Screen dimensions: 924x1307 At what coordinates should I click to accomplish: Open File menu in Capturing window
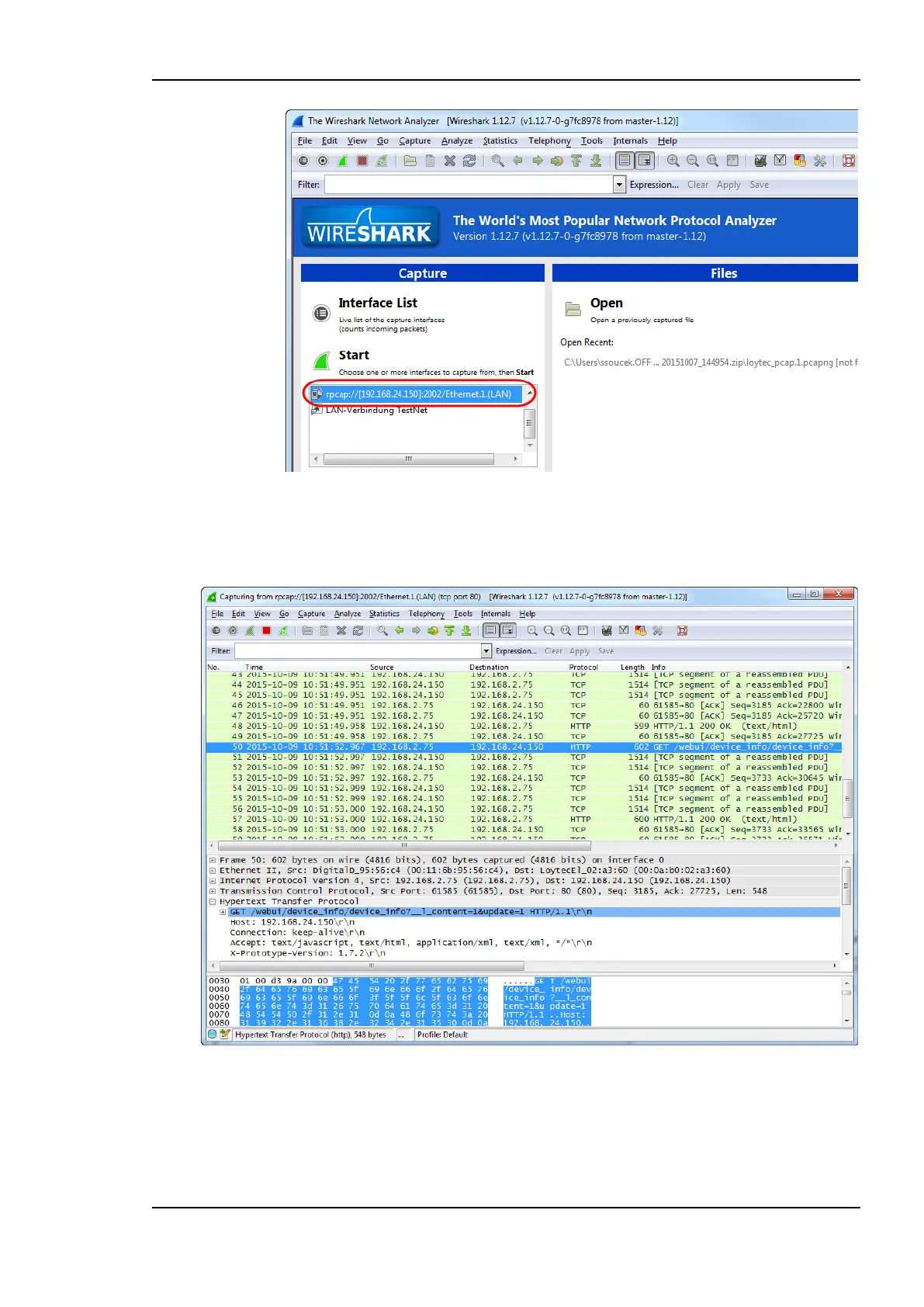tap(217, 614)
